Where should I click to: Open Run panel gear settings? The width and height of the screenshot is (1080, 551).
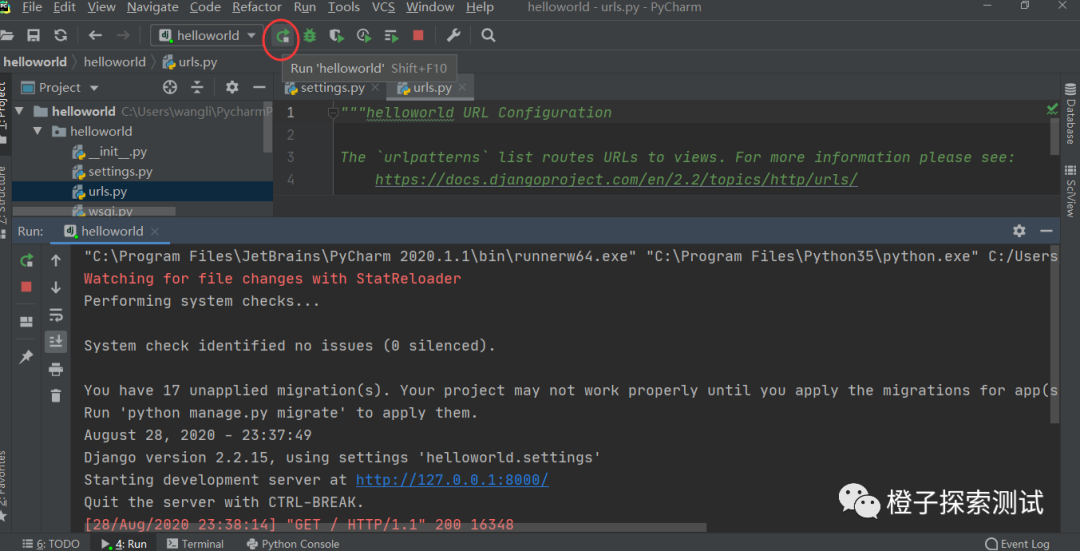[1019, 231]
